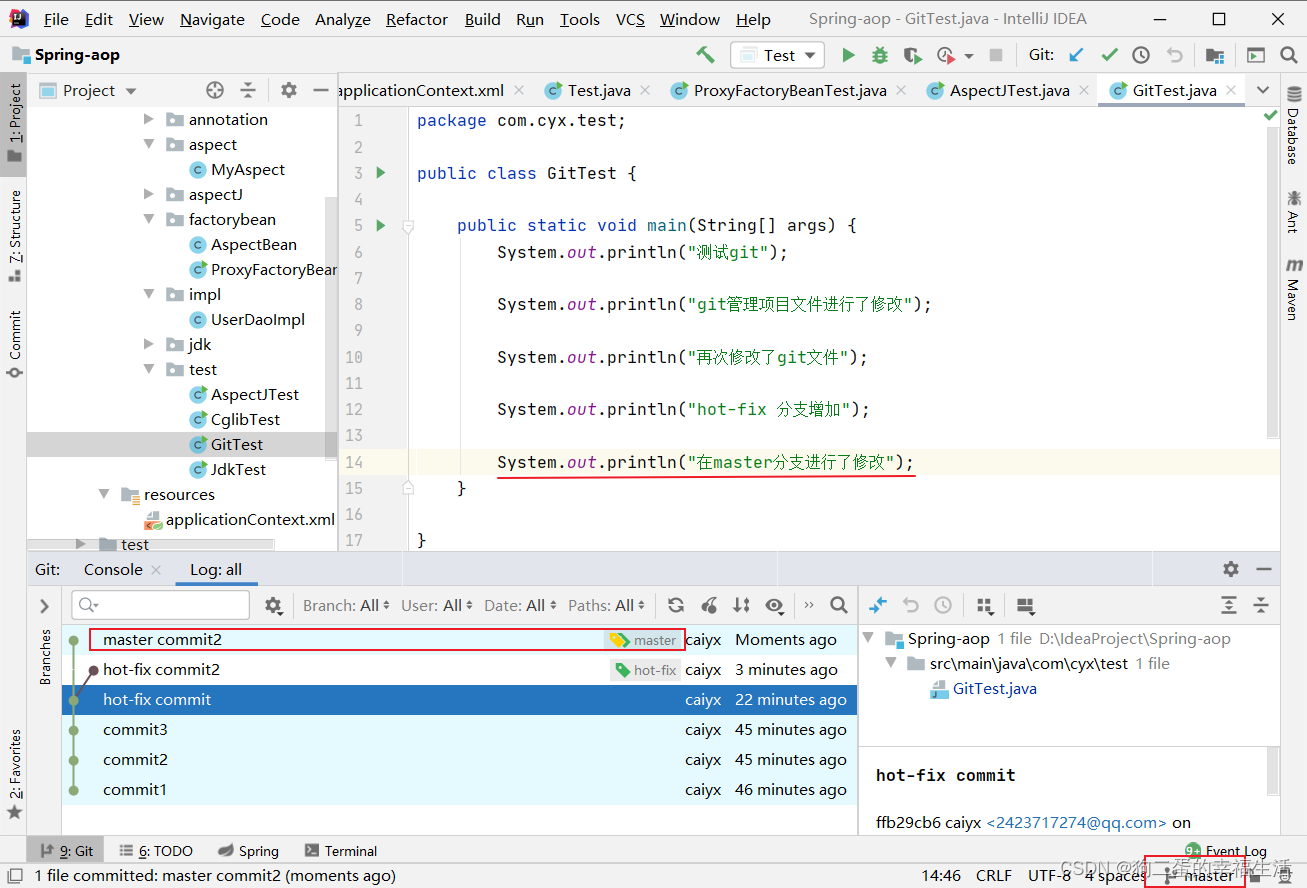The width and height of the screenshot is (1307, 888).
Task: Click cherry-pick icon in log toolbar
Action: point(709,605)
